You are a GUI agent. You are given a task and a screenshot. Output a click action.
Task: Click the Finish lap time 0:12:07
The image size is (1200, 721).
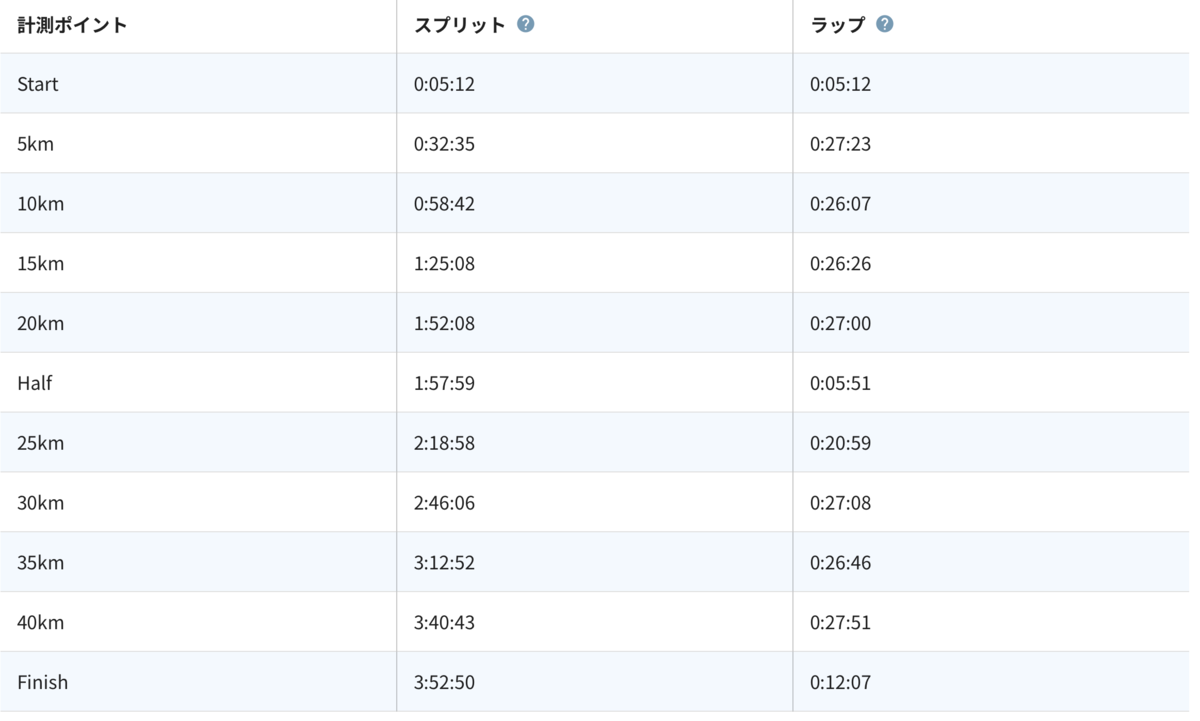(840, 683)
